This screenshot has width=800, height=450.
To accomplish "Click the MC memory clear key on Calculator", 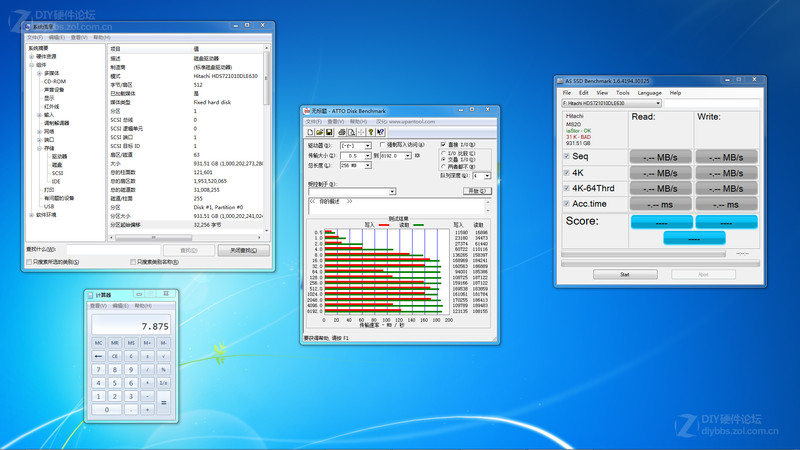I will point(98,343).
